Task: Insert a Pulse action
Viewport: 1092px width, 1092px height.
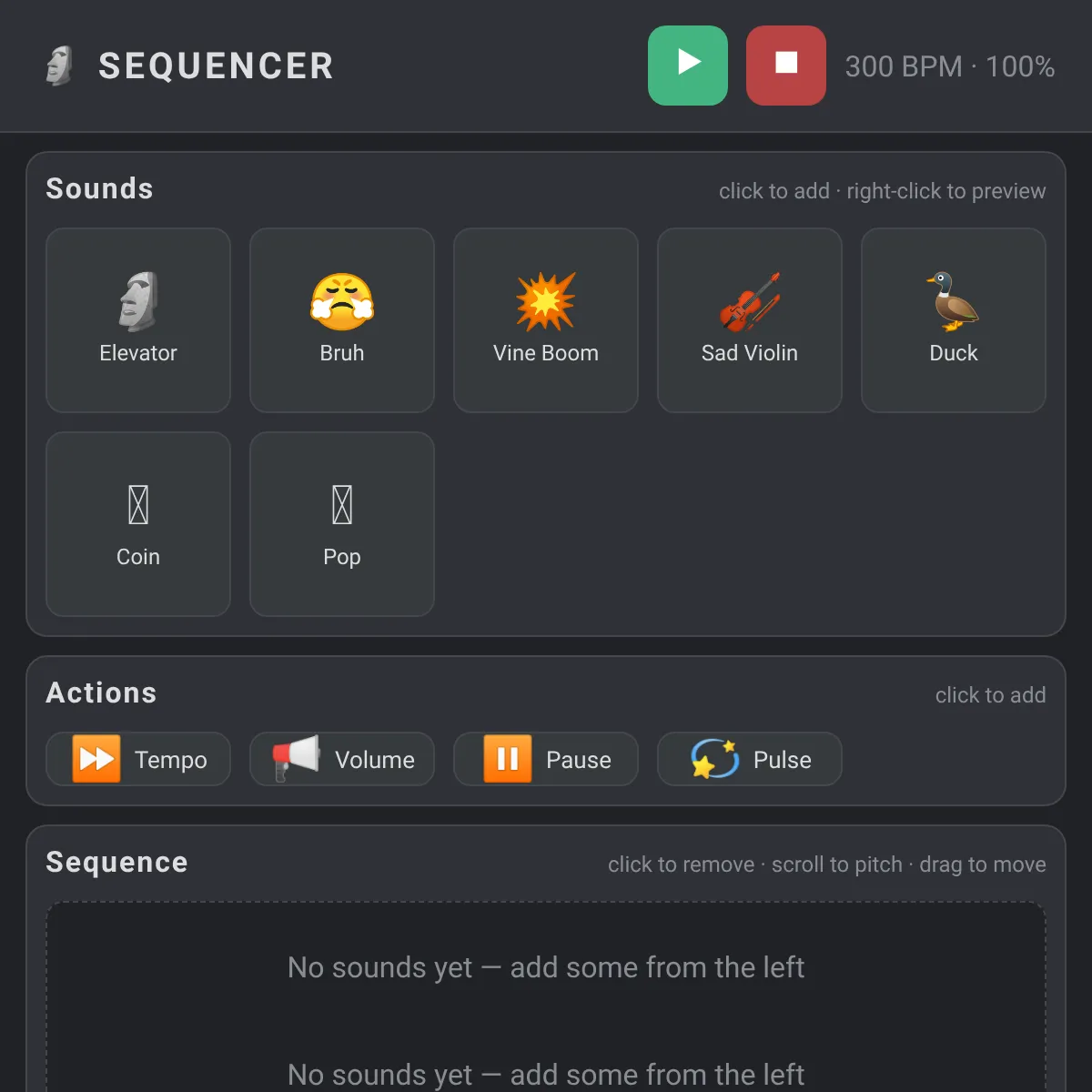Action: 750,759
